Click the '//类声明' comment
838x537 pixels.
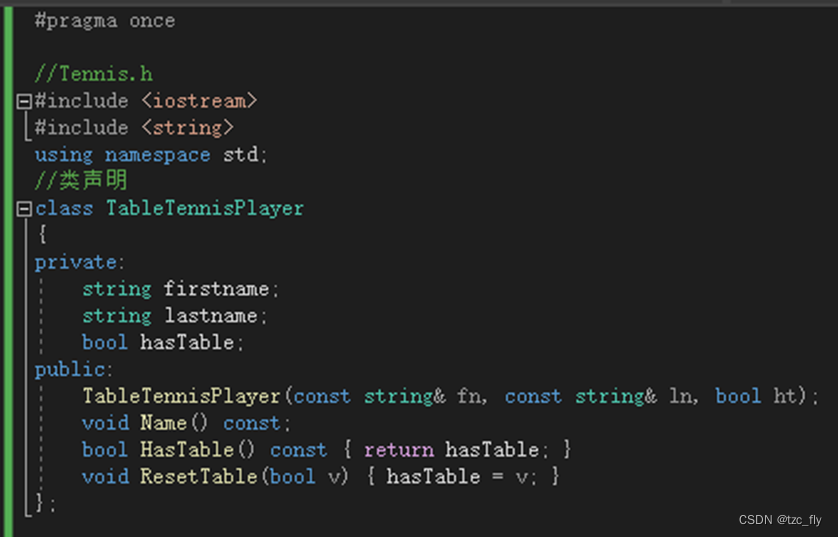[81, 181]
